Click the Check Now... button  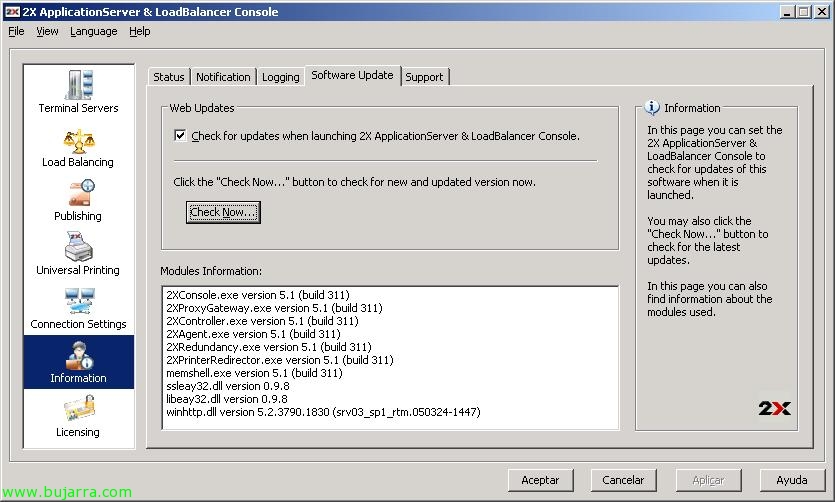[223, 212]
